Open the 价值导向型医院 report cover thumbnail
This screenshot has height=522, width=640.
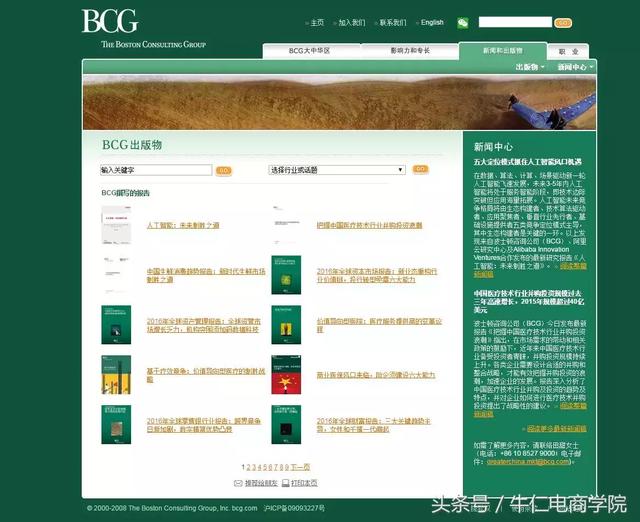click(x=286, y=325)
